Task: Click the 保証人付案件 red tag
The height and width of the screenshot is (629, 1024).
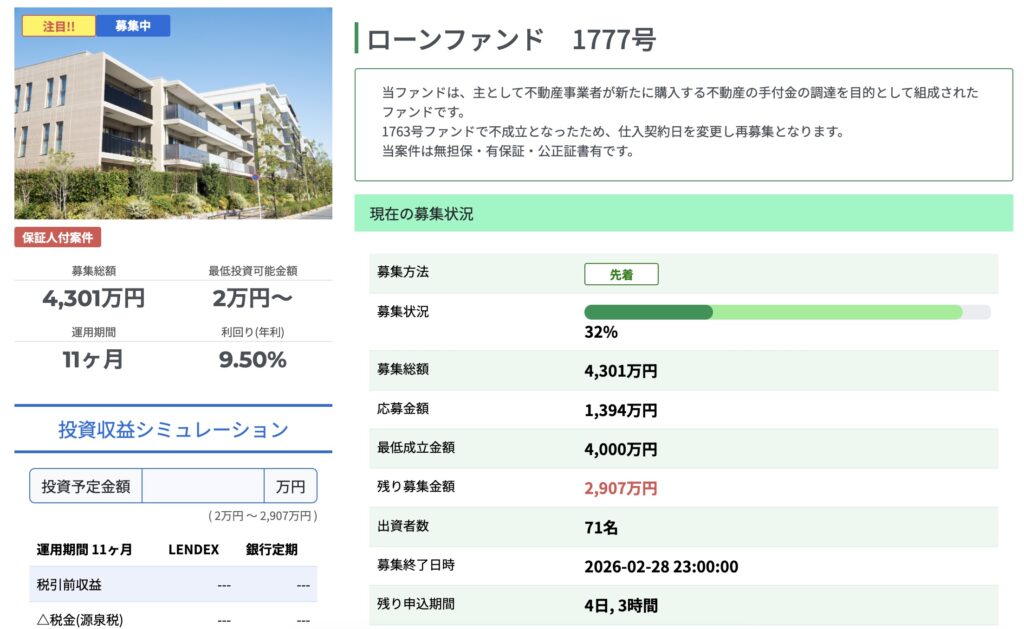Action: pos(58,237)
